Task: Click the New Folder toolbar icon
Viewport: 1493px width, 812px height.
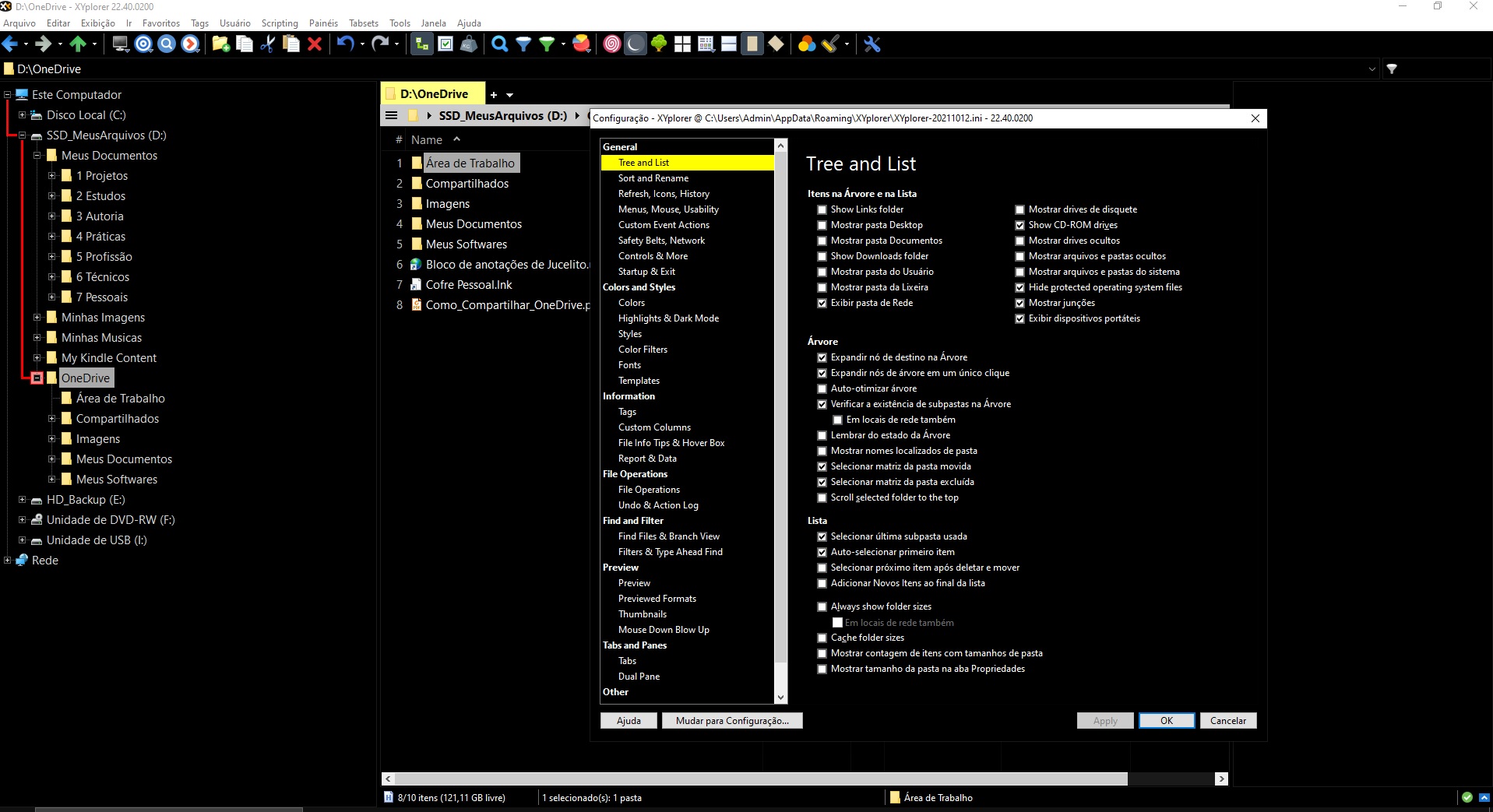Action: tap(220, 44)
